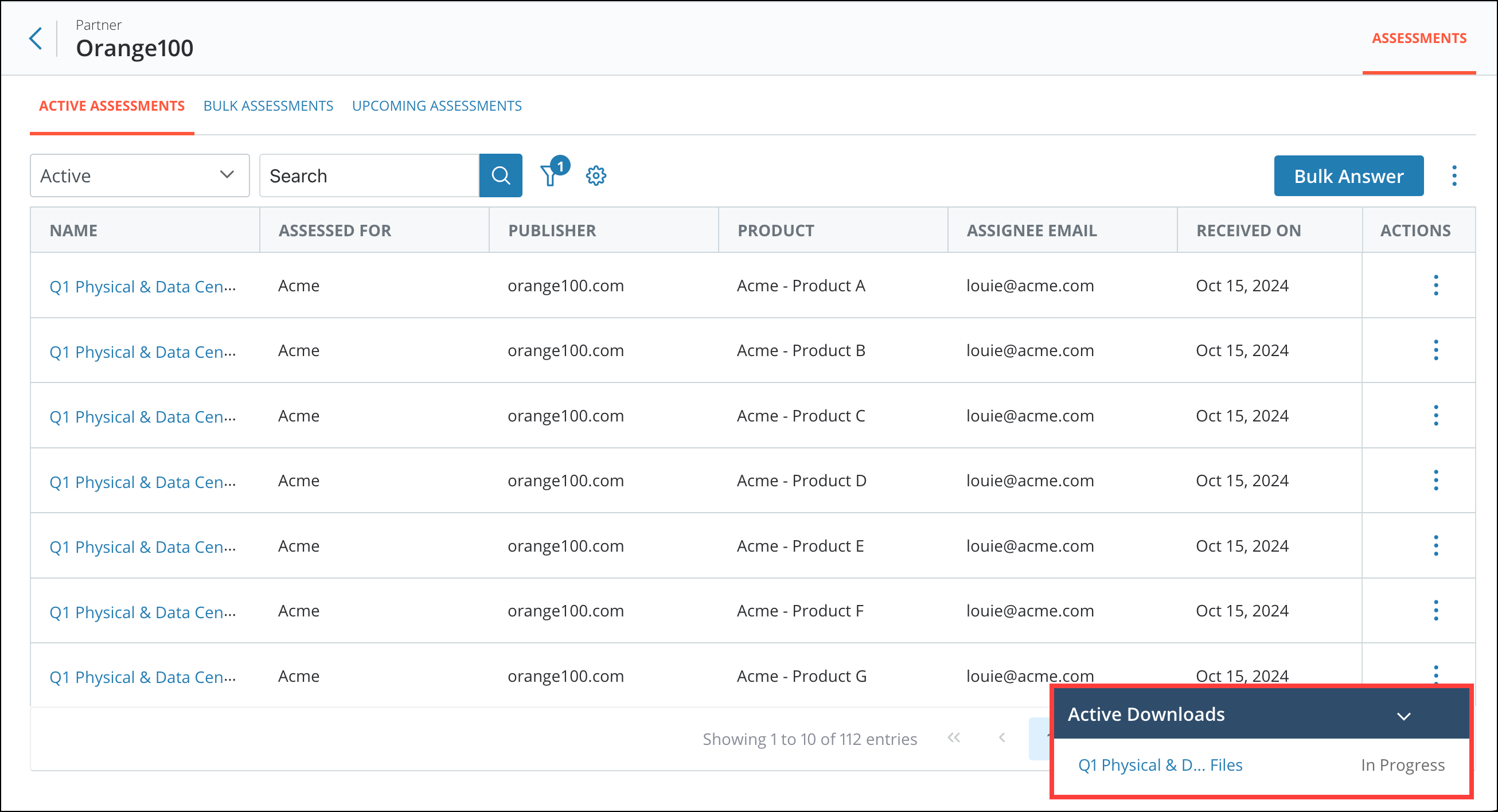Viewport: 1498px width, 812px height.
Task: Go to previous page with single chevron
Action: (1002, 738)
